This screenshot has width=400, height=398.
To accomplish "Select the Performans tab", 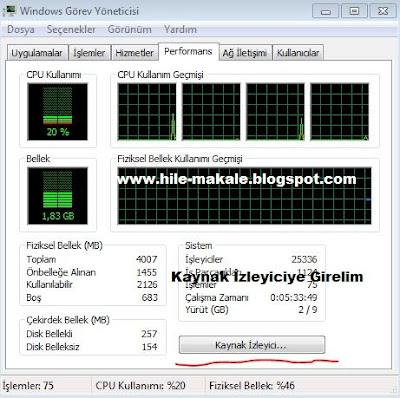I will tap(188, 51).
